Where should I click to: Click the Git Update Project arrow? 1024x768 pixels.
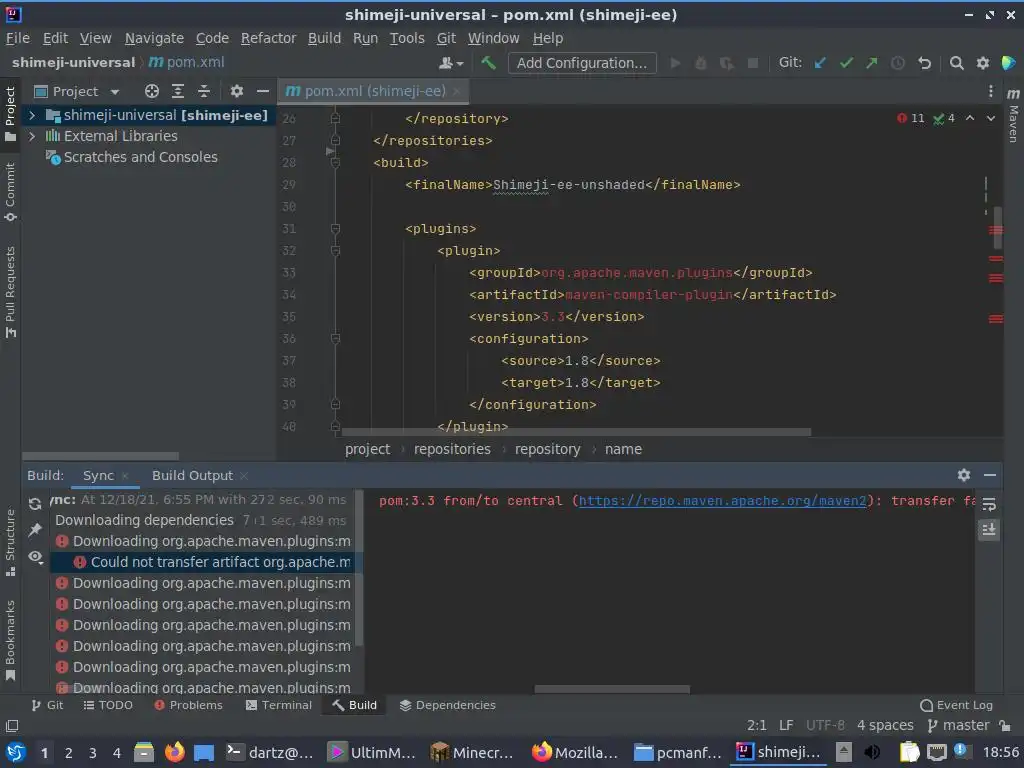(x=820, y=63)
